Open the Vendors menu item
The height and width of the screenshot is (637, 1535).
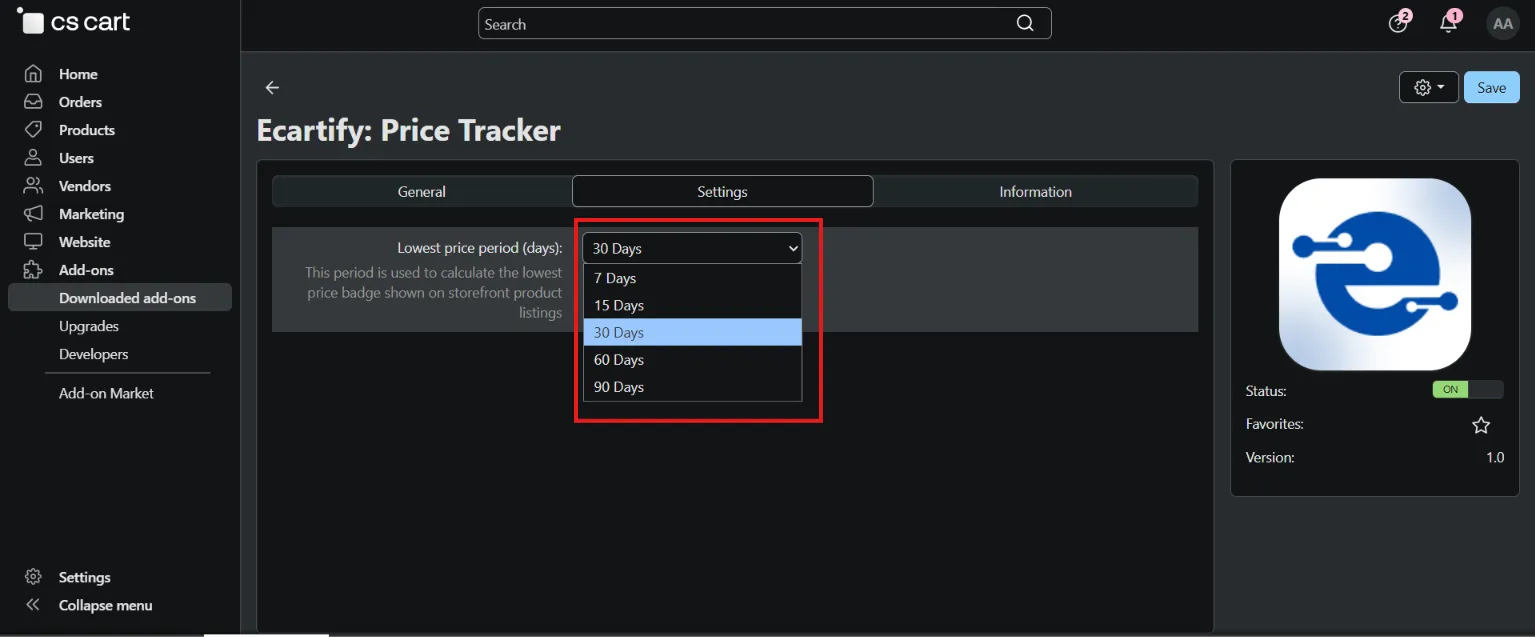coord(85,186)
